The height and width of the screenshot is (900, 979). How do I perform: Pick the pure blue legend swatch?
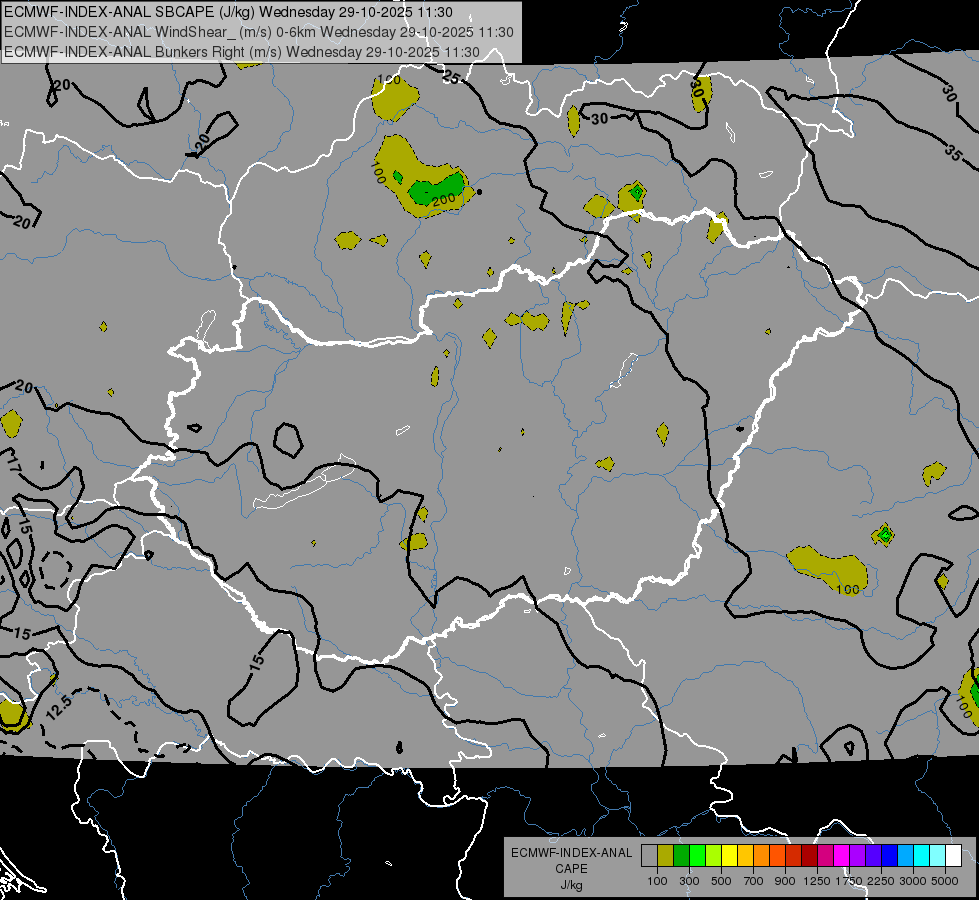click(890, 856)
